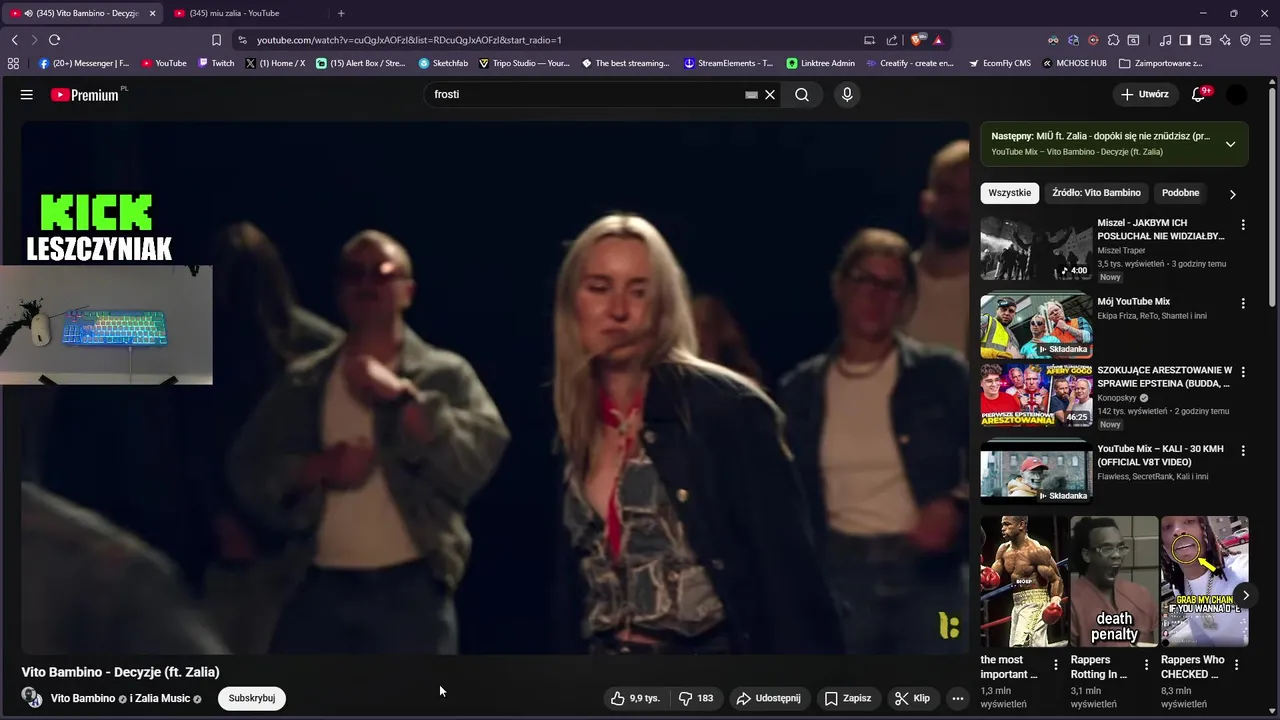Open more actions ellipsis under video
Image resolution: width=1280 pixels, height=720 pixels.
(957, 698)
